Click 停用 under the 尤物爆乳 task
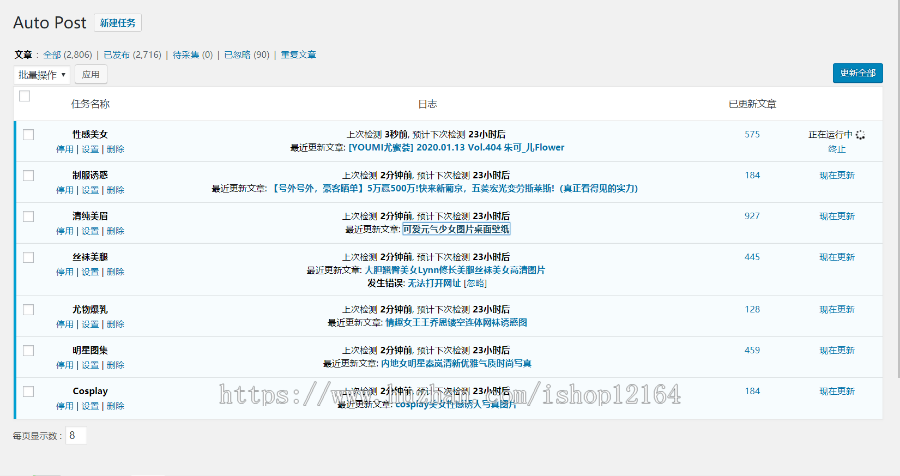This screenshot has height=476, width=900. [64, 324]
